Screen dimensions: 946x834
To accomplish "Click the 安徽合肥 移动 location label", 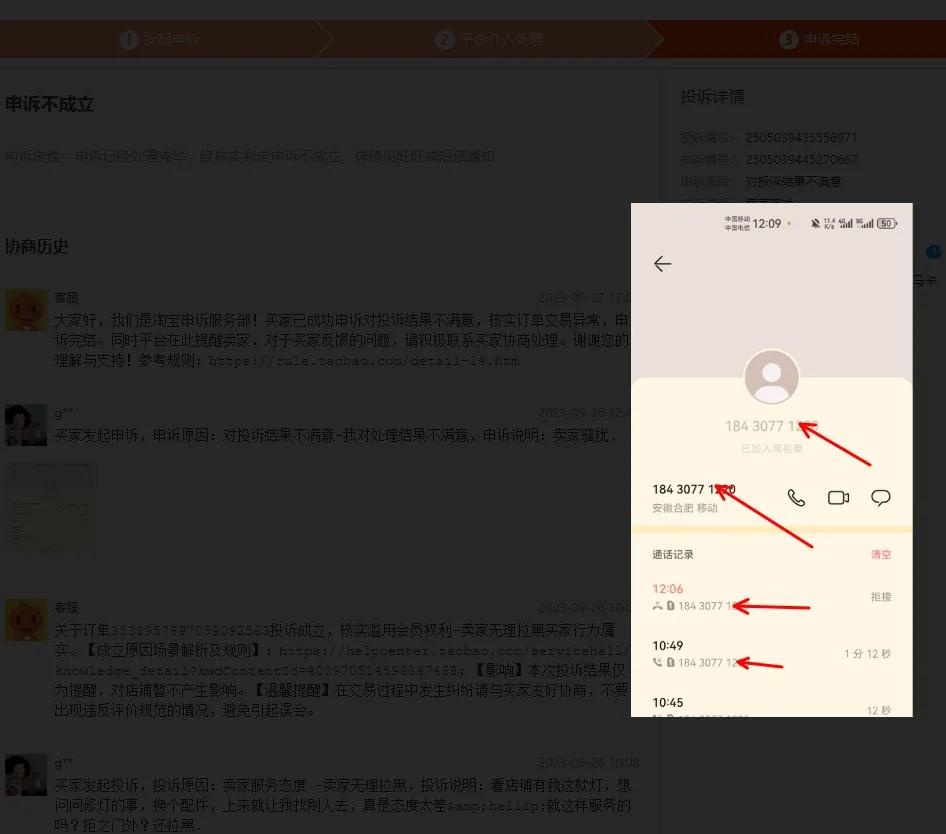I will 685,508.
